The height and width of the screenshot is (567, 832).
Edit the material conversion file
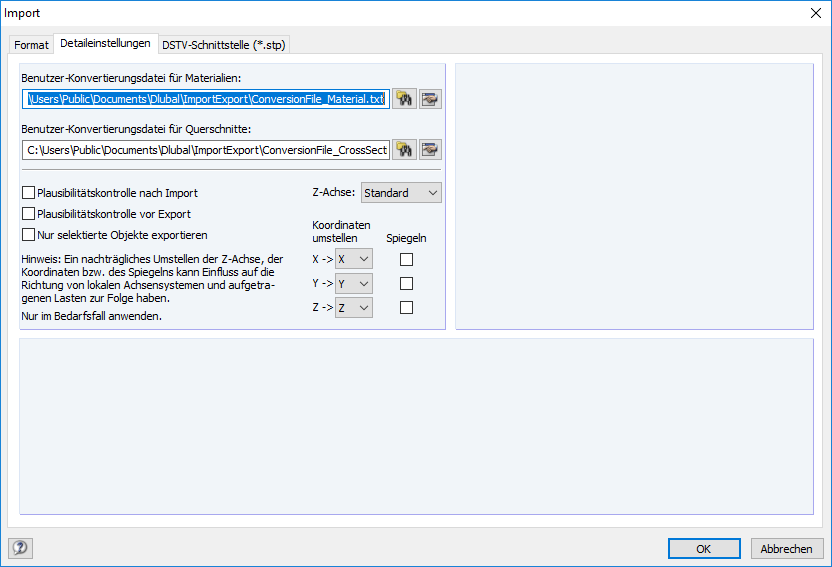[x=430, y=99]
